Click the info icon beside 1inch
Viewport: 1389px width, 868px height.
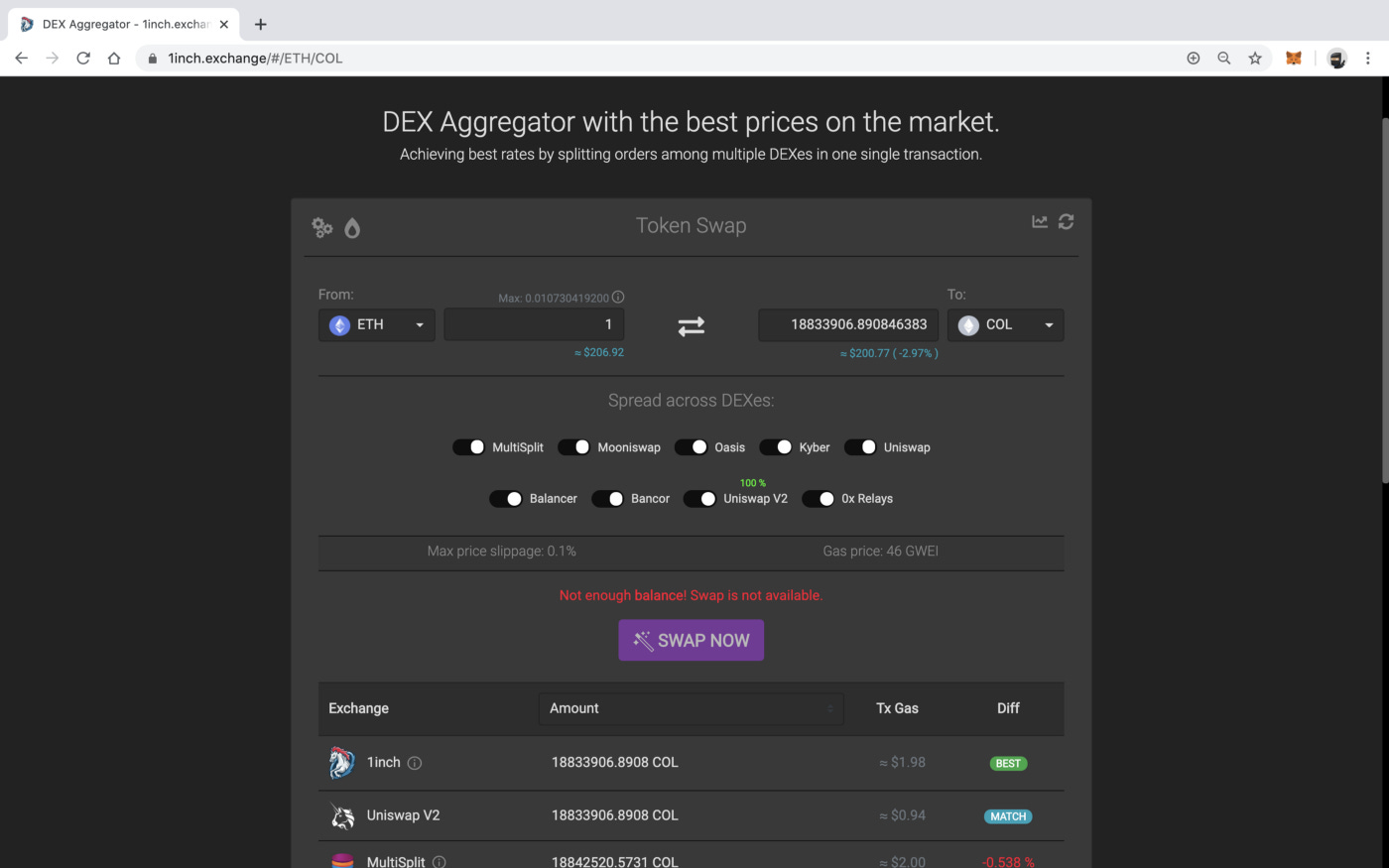click(x=415, y=763)
